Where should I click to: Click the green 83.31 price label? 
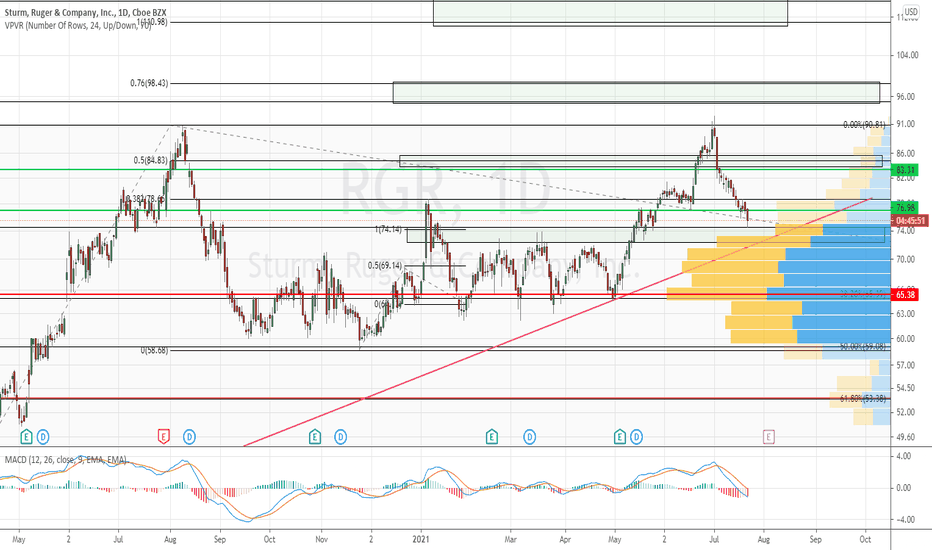point(905,170)
